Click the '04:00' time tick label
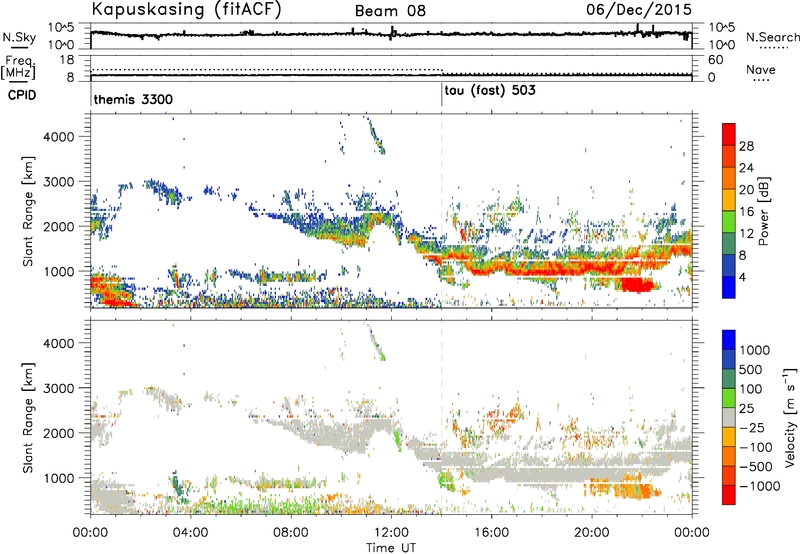The width and height of the screenshot is (800, 554). click(190, 533)
